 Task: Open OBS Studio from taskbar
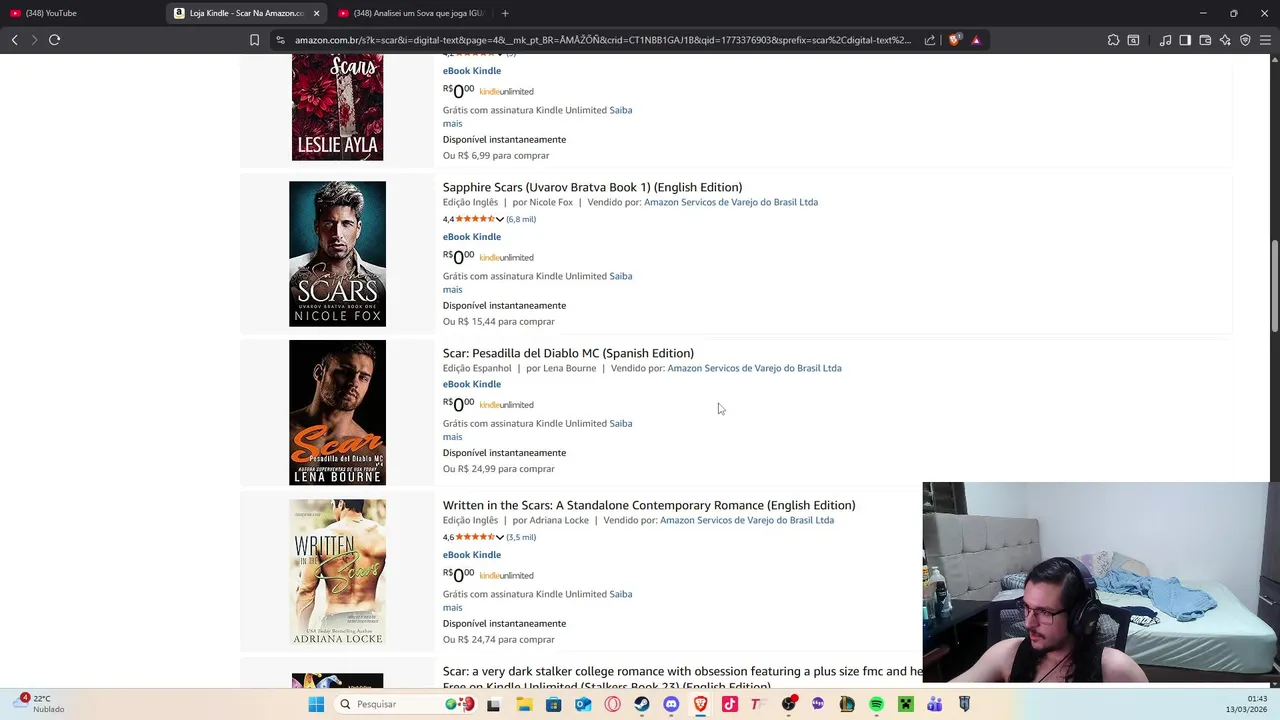(789, 704)
